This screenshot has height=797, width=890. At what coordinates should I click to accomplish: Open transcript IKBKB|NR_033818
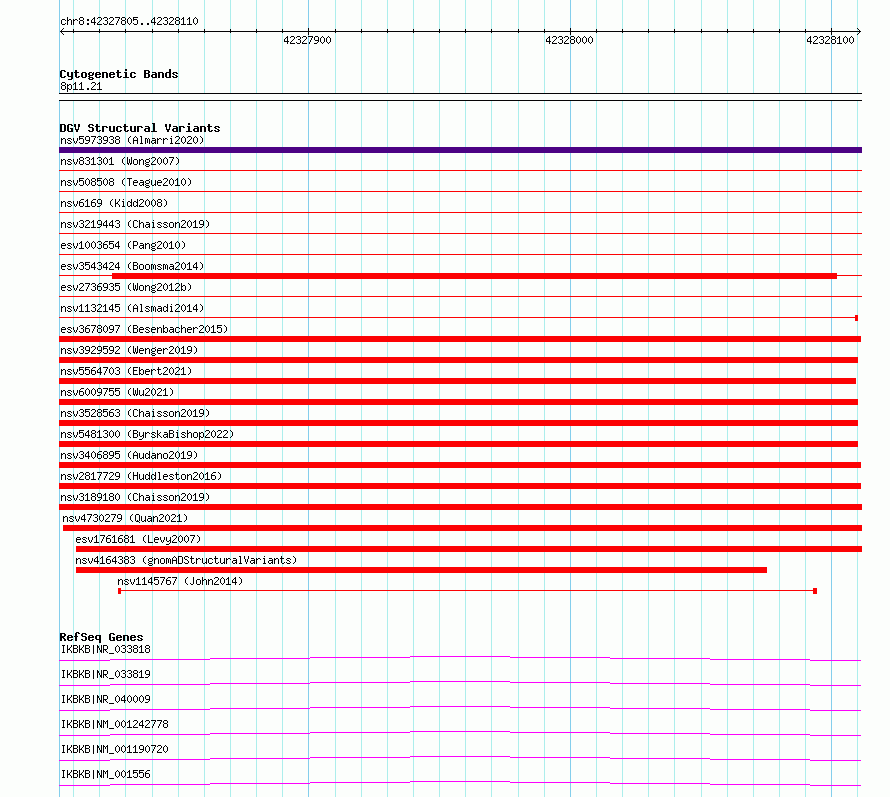(106, 649)
